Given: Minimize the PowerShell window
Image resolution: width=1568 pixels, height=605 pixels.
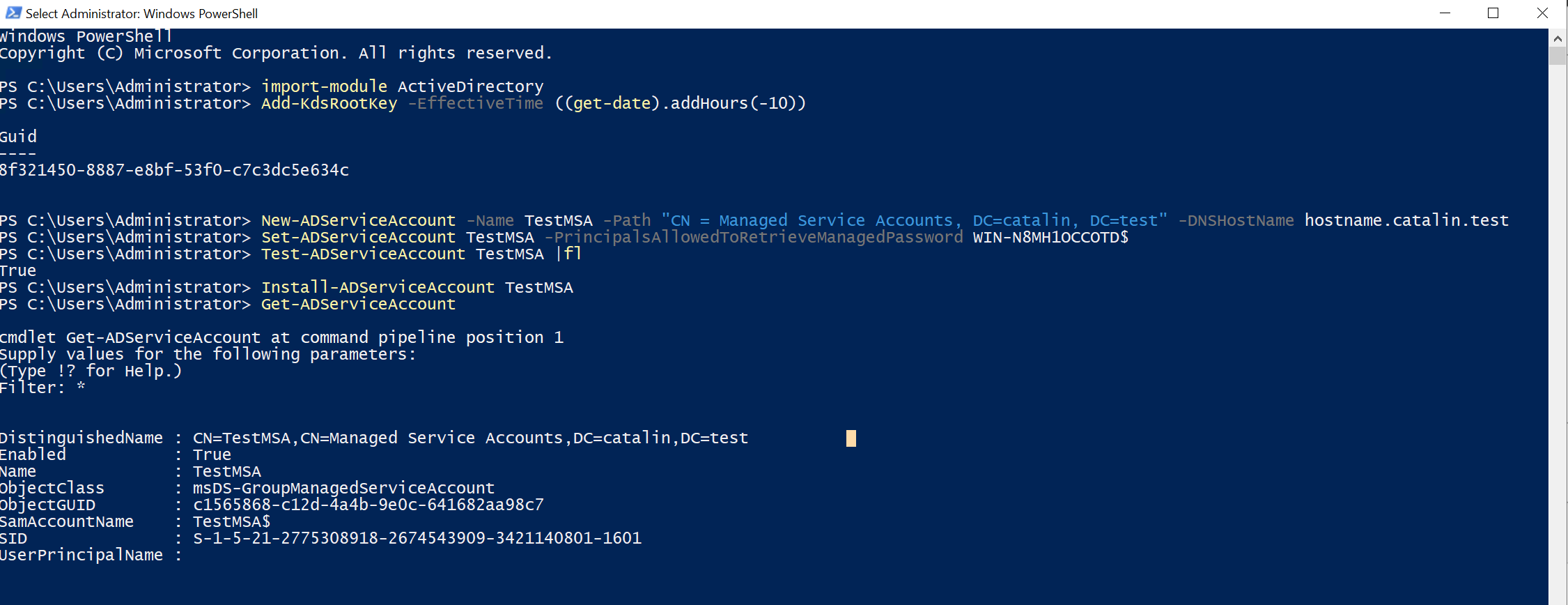Looking at the screenshot, I should (x=1445, y=13).
